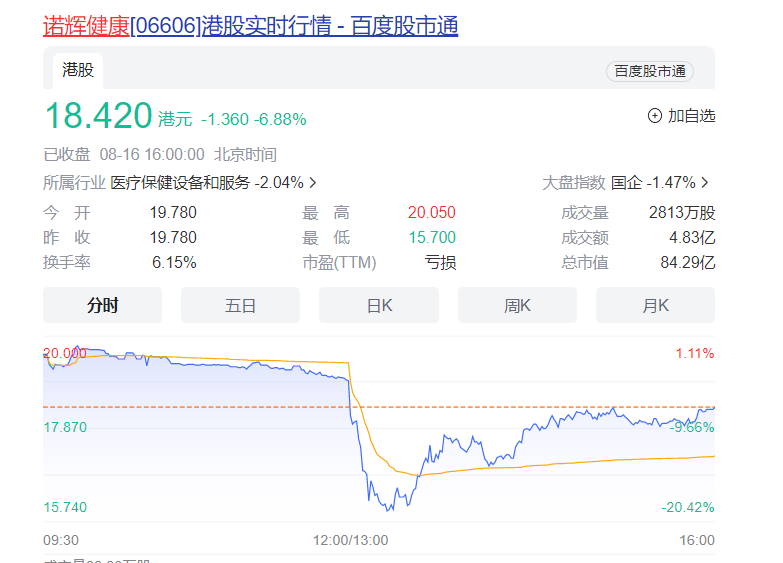The width and height of the screenshot is (783, 563).
Task: Open the 诺辉健康[06606]港股实时行情 title link
Action: 250,26
